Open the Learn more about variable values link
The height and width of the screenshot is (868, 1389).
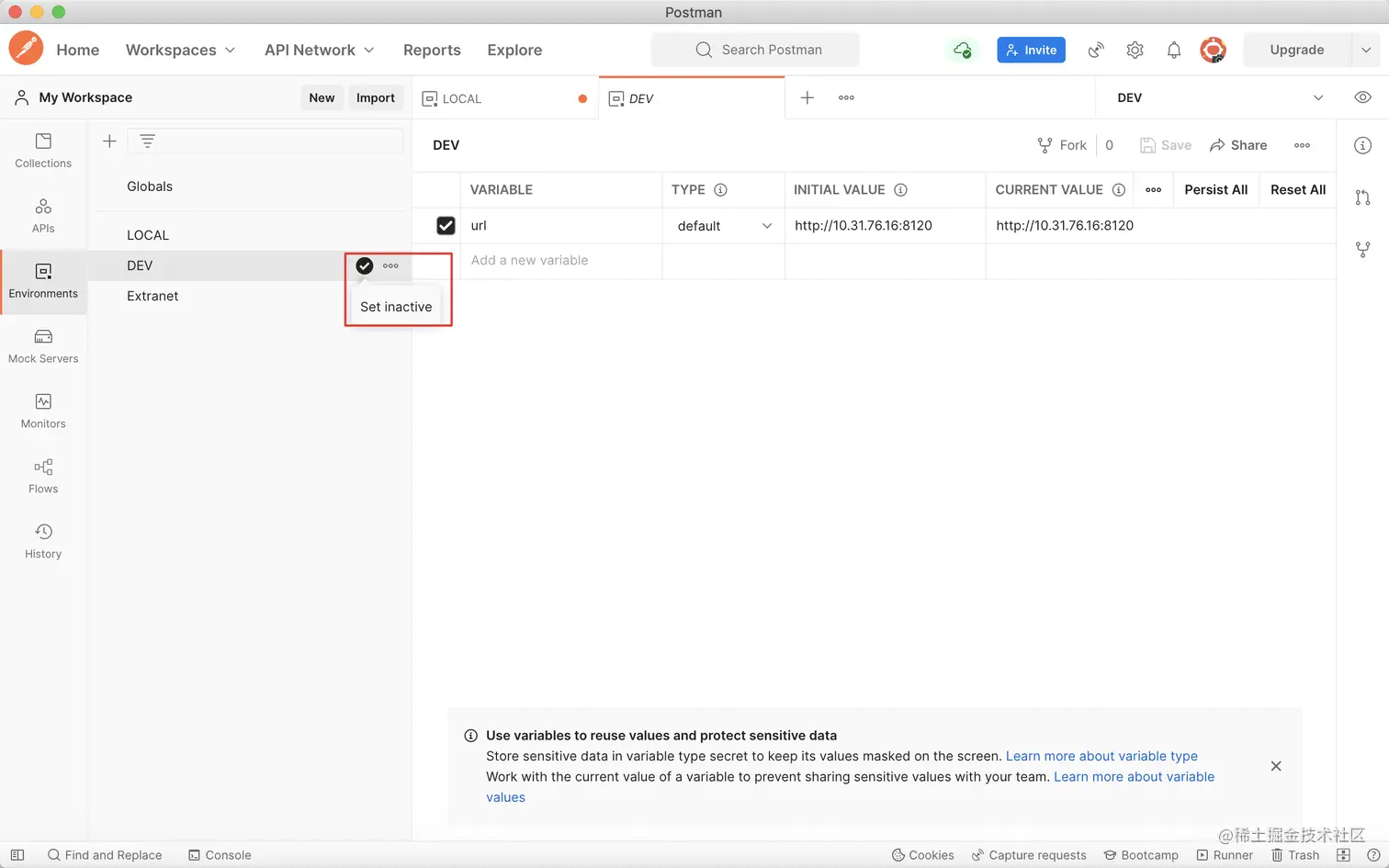click(1134, 777)
